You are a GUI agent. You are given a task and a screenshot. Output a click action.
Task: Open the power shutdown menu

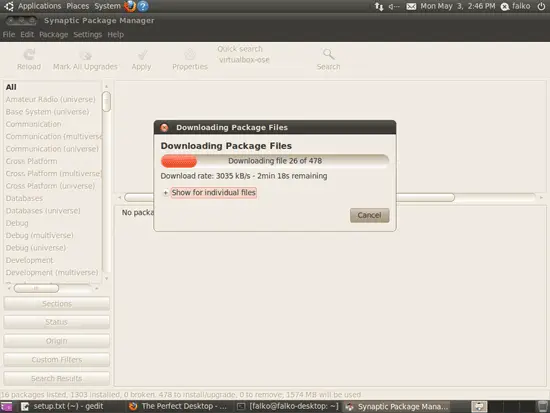pyautogui.click(x=541, y=6)
